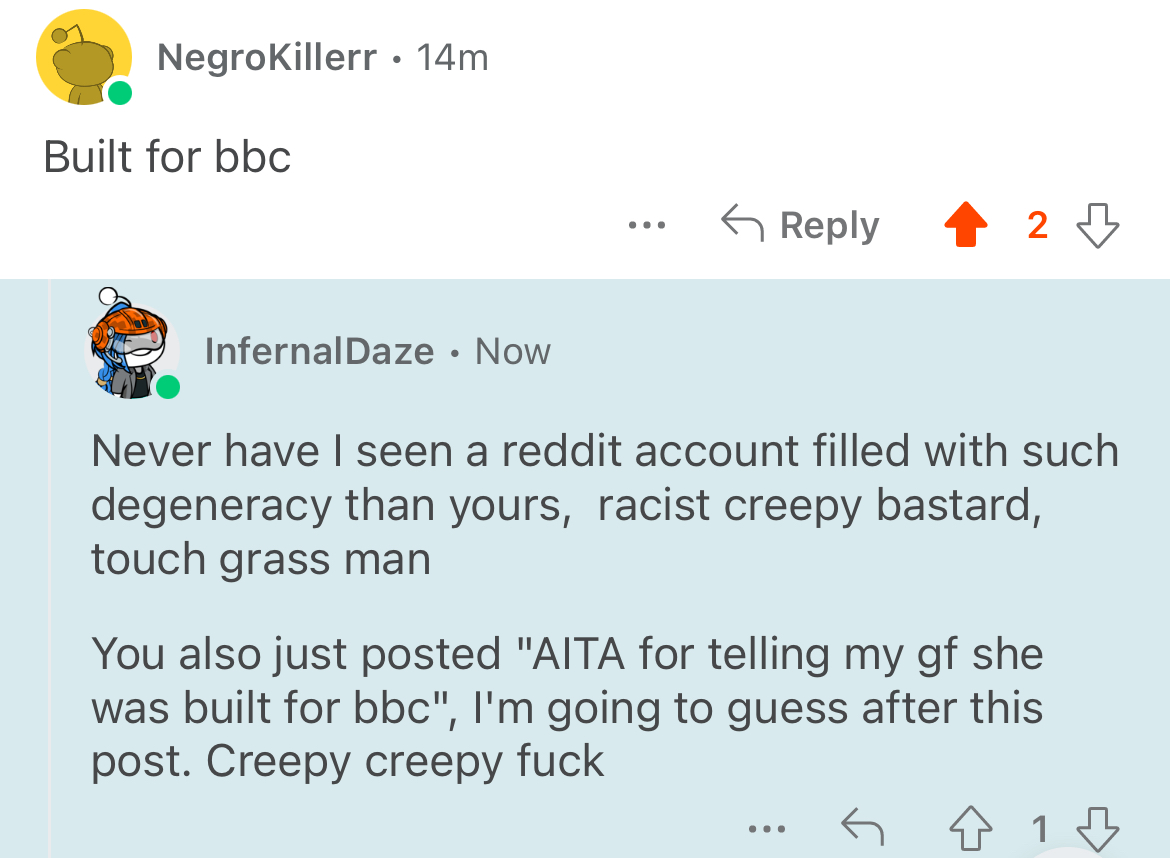
Task: Click the Now timestamp on InfernalDaze's reply
Action: pos(513,351)
